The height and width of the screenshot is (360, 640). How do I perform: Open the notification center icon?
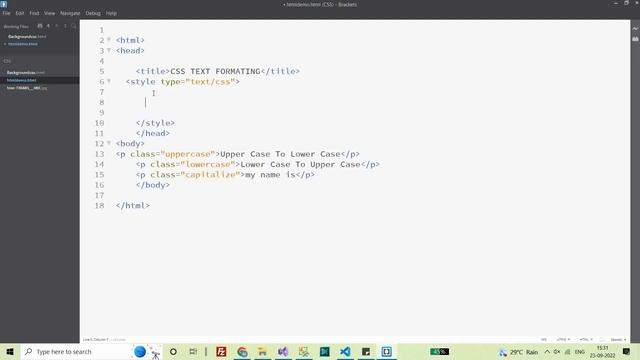[x=627, y=351]
